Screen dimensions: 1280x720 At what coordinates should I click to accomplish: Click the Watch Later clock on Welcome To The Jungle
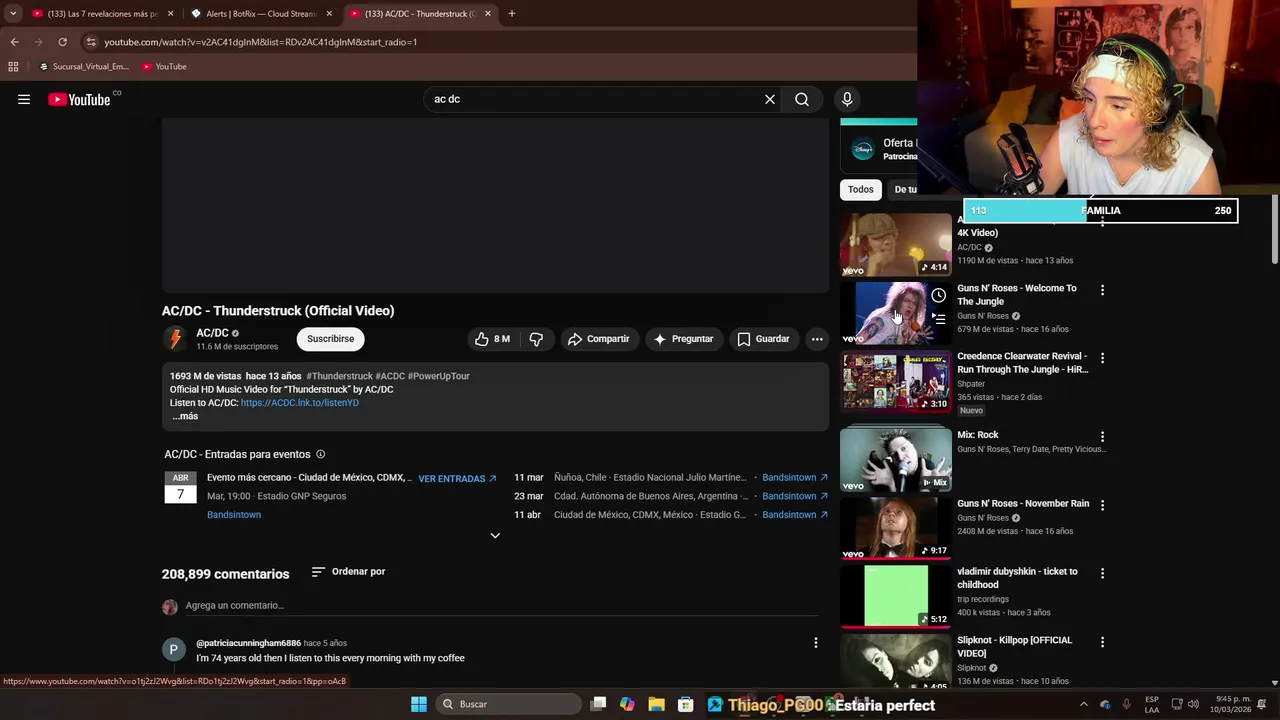[938, 295]
